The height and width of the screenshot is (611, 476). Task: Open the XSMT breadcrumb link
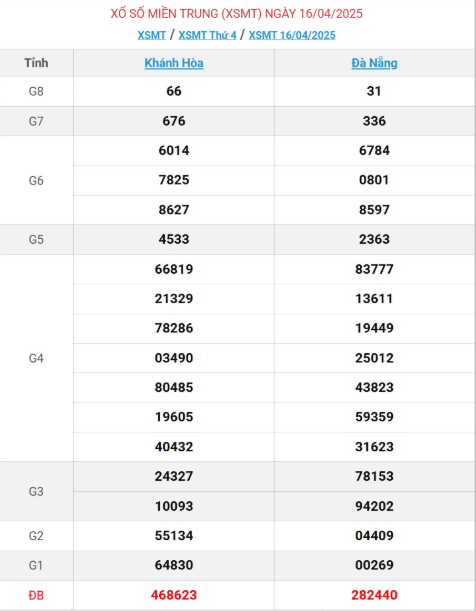[152, 35]
